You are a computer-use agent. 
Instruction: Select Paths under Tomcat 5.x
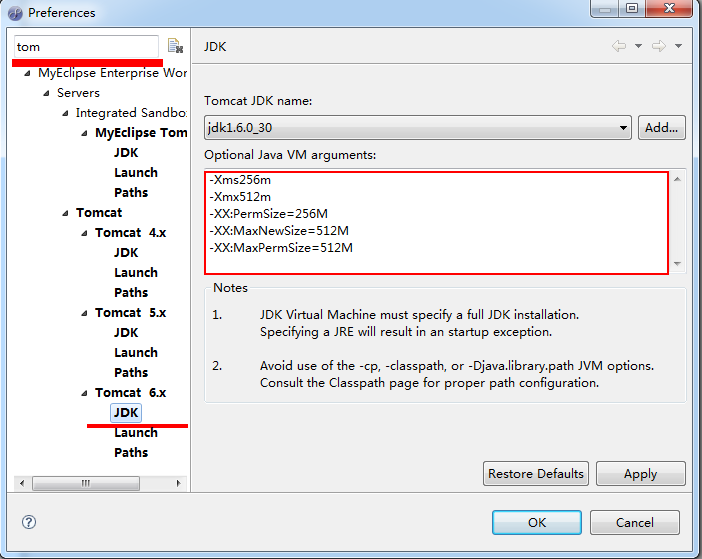131,372
